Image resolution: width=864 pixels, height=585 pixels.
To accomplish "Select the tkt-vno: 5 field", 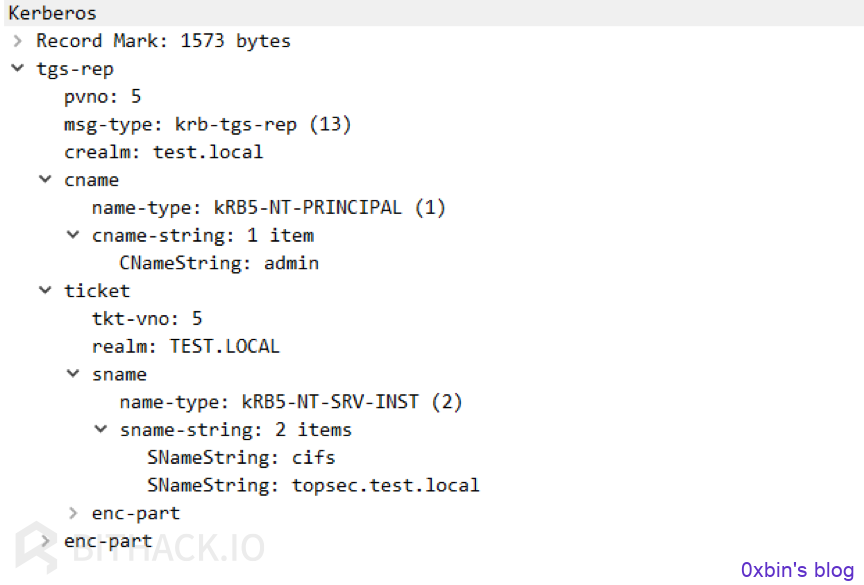I will (147, 318).
